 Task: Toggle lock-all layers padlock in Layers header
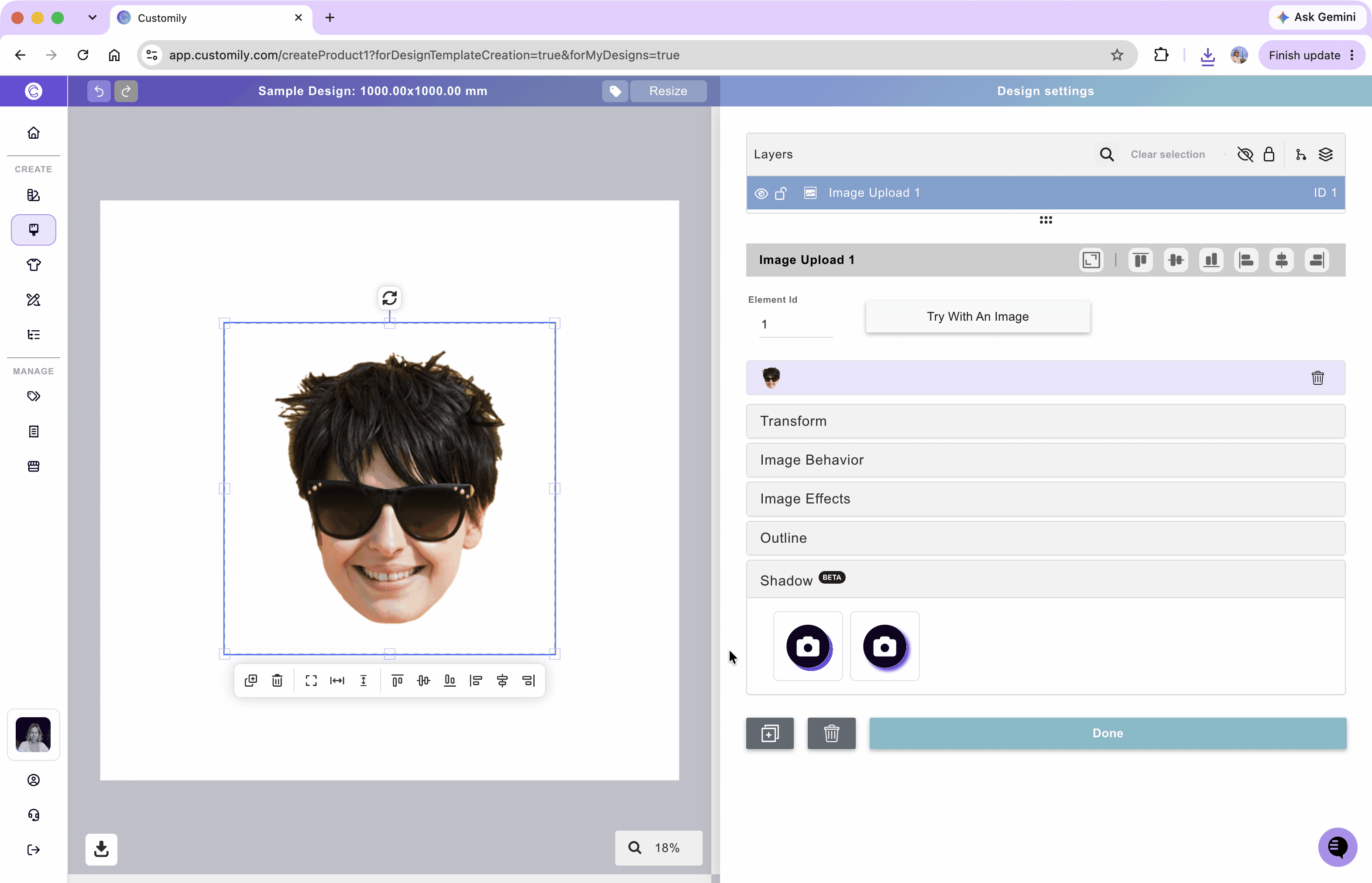pos(1269,154)
